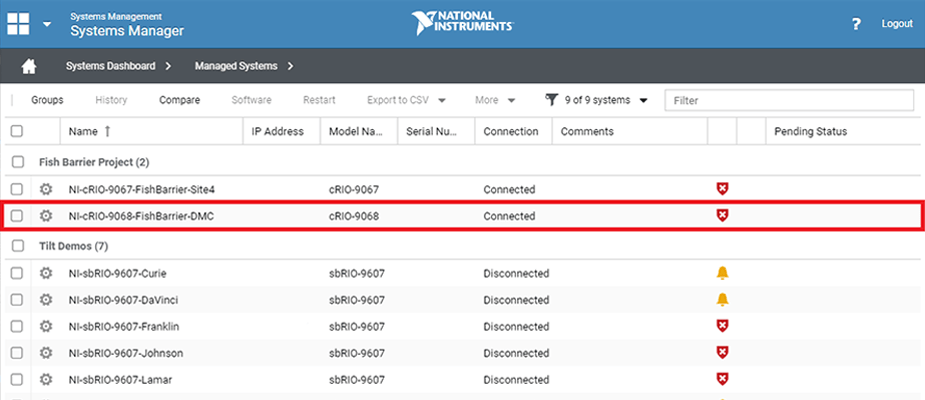Click the National Instruments logo
The height and width of the screenshot is (400, 925).
tap(462, 23)
